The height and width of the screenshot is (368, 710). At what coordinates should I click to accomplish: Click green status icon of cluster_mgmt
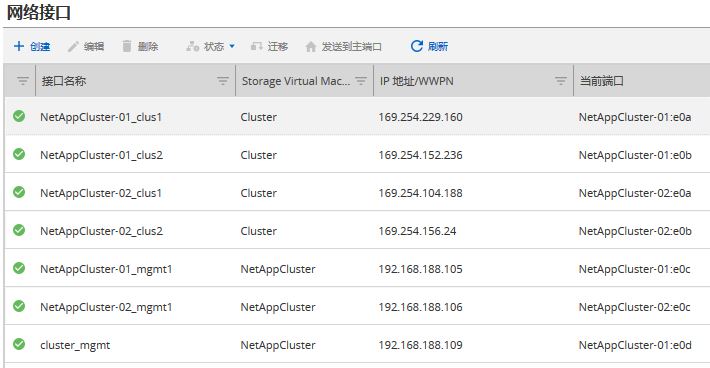pos(19,344)
